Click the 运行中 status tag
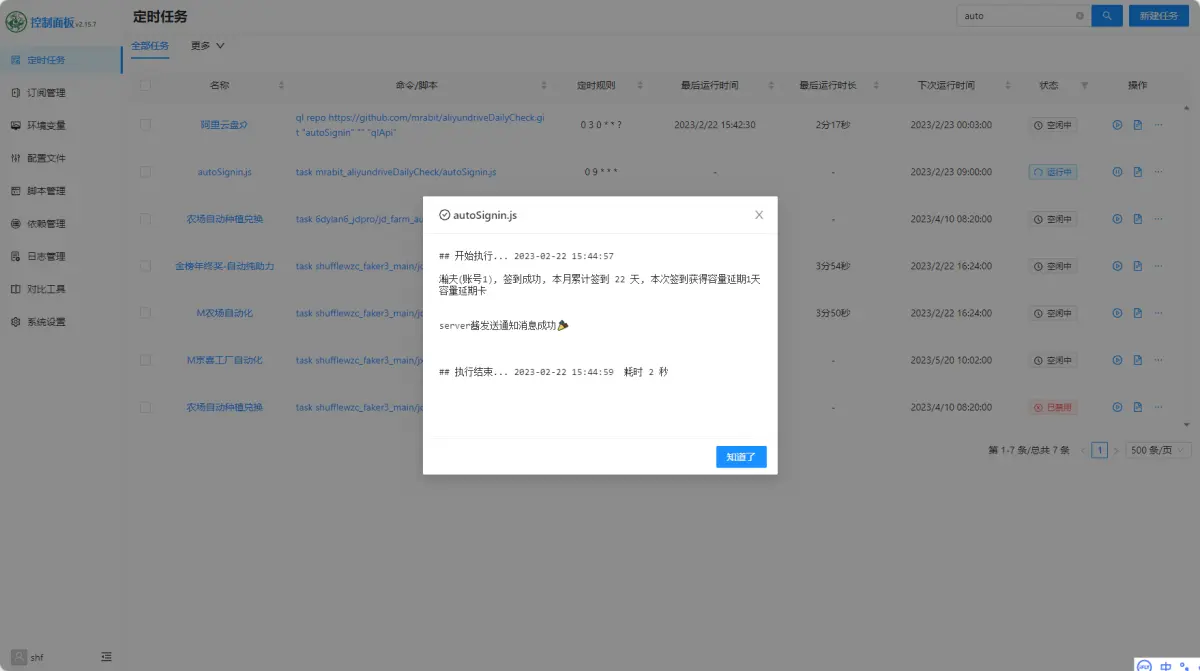The image size is (1200, 671). tap(1053, 172)
